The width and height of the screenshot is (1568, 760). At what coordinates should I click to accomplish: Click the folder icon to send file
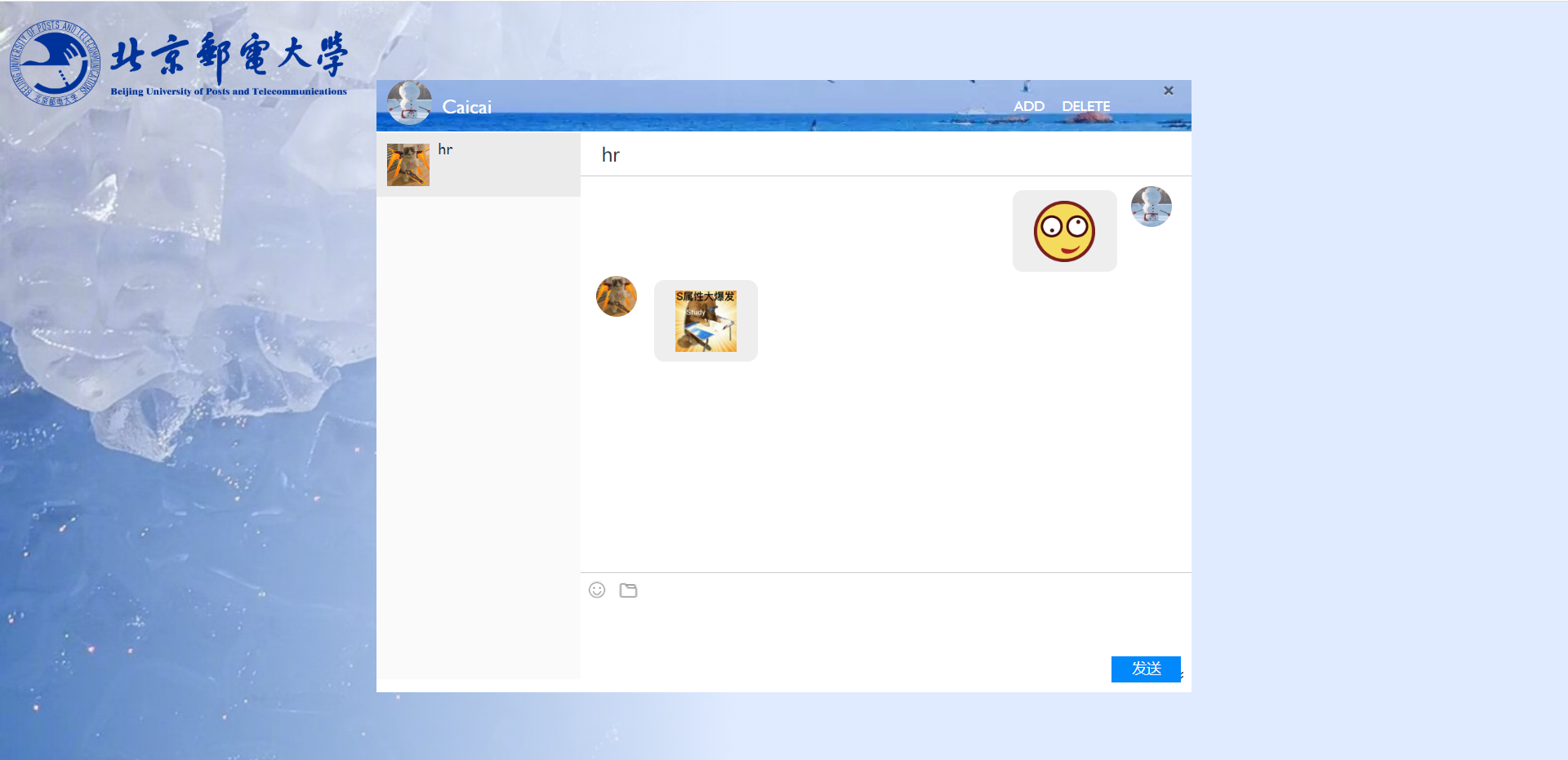tap(628, 590)
